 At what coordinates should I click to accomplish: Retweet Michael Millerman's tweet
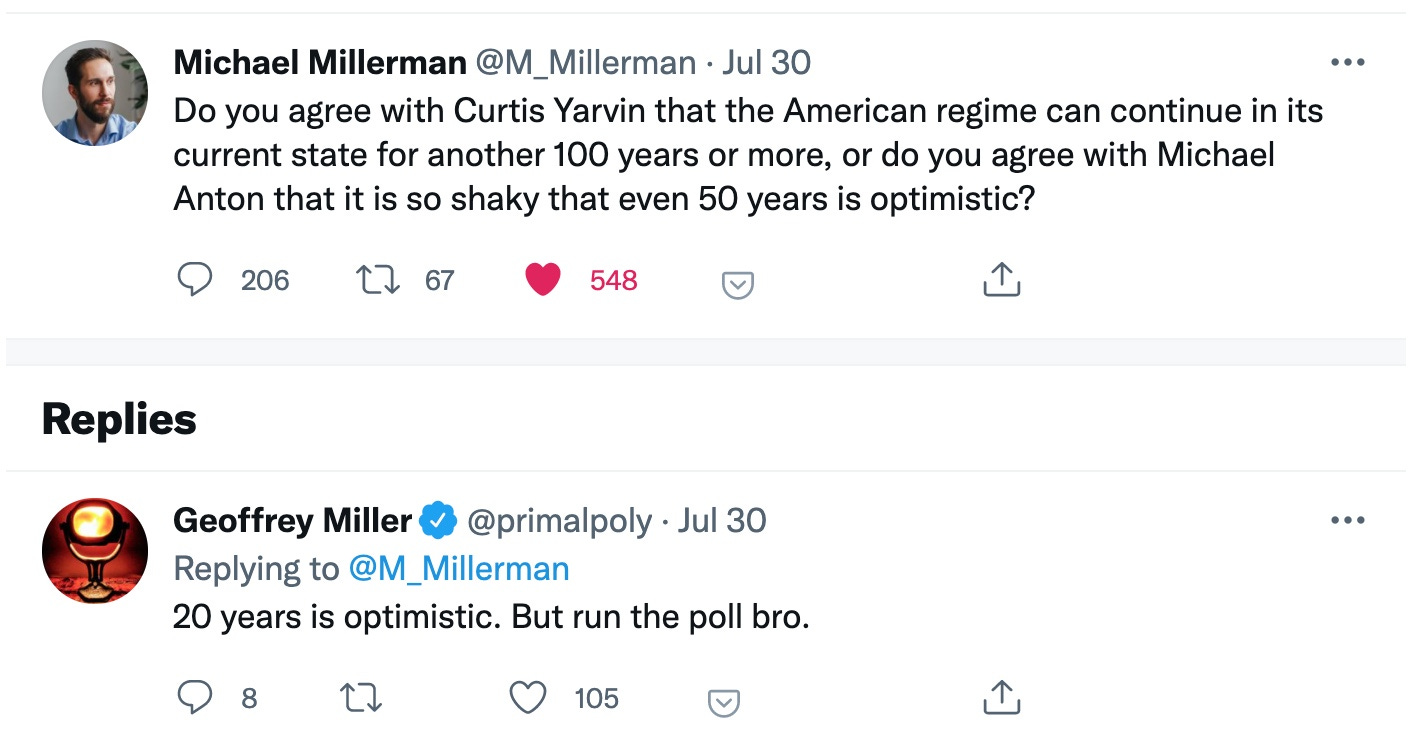pos(380,280)
